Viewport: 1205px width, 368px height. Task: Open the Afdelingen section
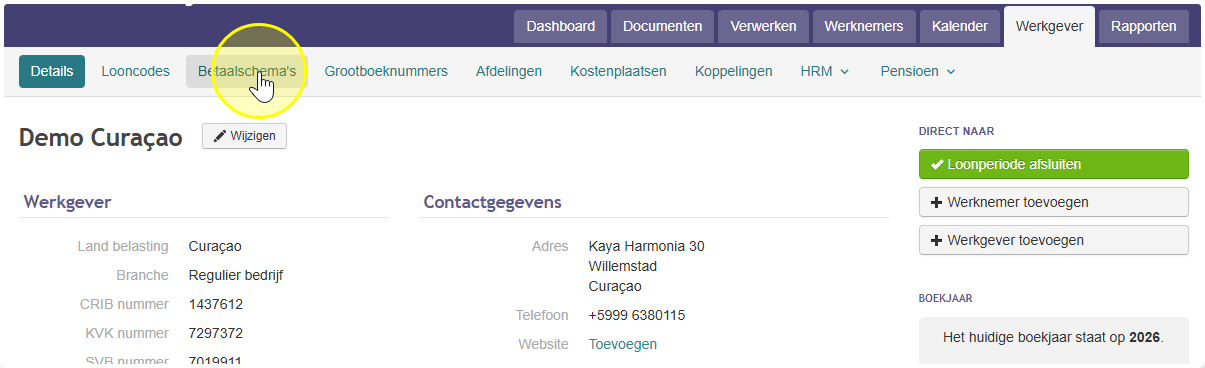click(x=509, y=71)
